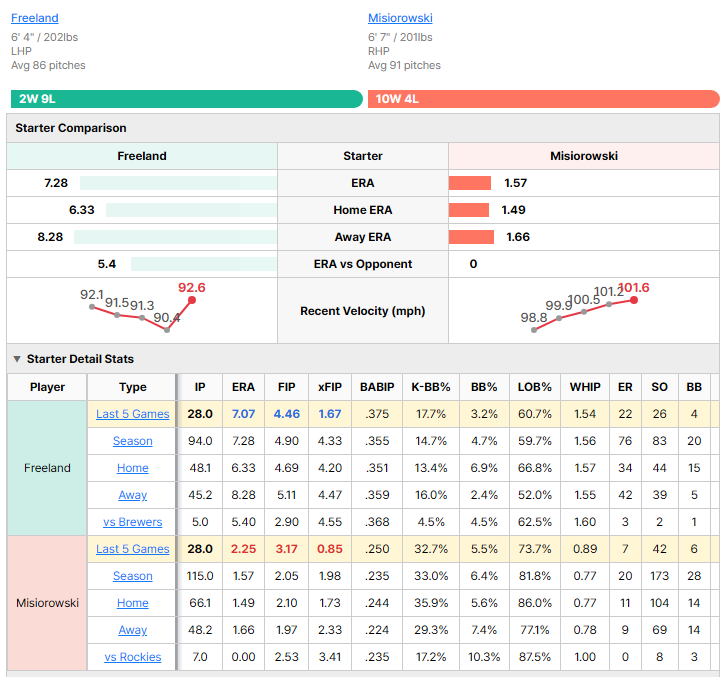This screenshot has height=677, width=726.
Task: Open Misiorowski's Last 5 Games link
Action: 132,549
